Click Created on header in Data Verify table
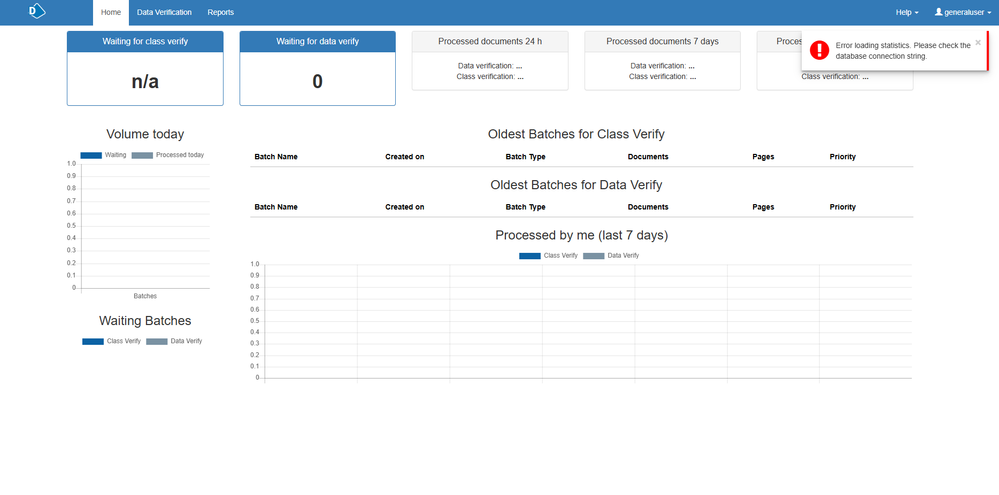The height and width of the screenshot is (495, 999). [405, 207]
